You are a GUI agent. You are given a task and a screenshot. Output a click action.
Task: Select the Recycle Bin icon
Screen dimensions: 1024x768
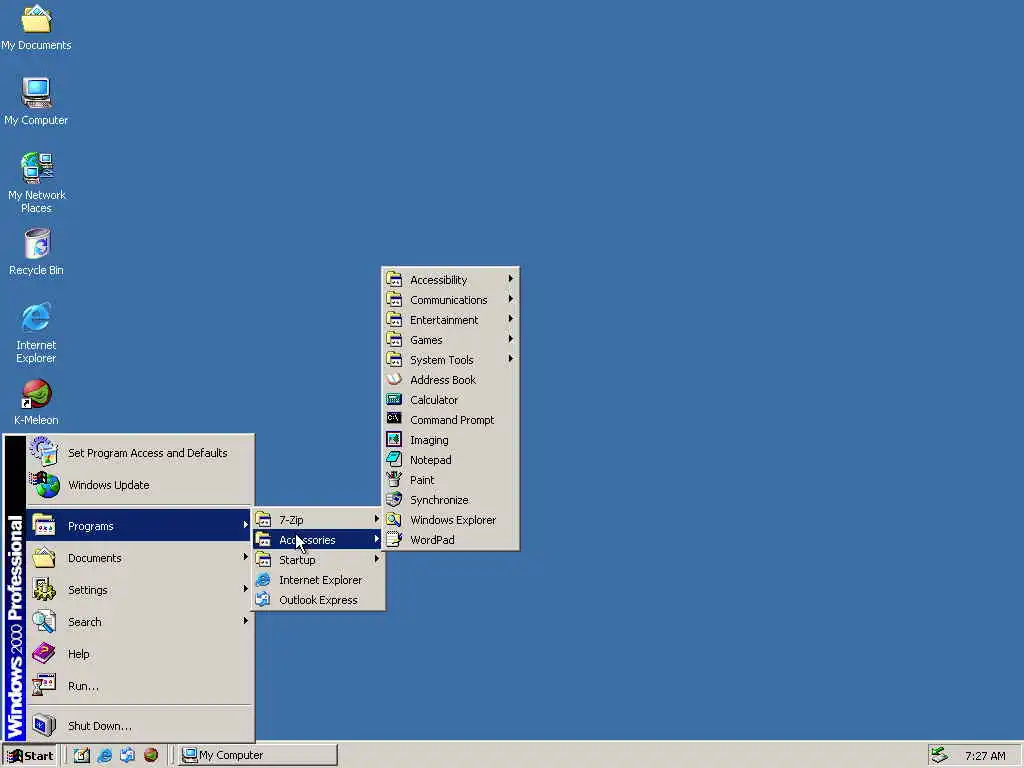tap(36, 252)
